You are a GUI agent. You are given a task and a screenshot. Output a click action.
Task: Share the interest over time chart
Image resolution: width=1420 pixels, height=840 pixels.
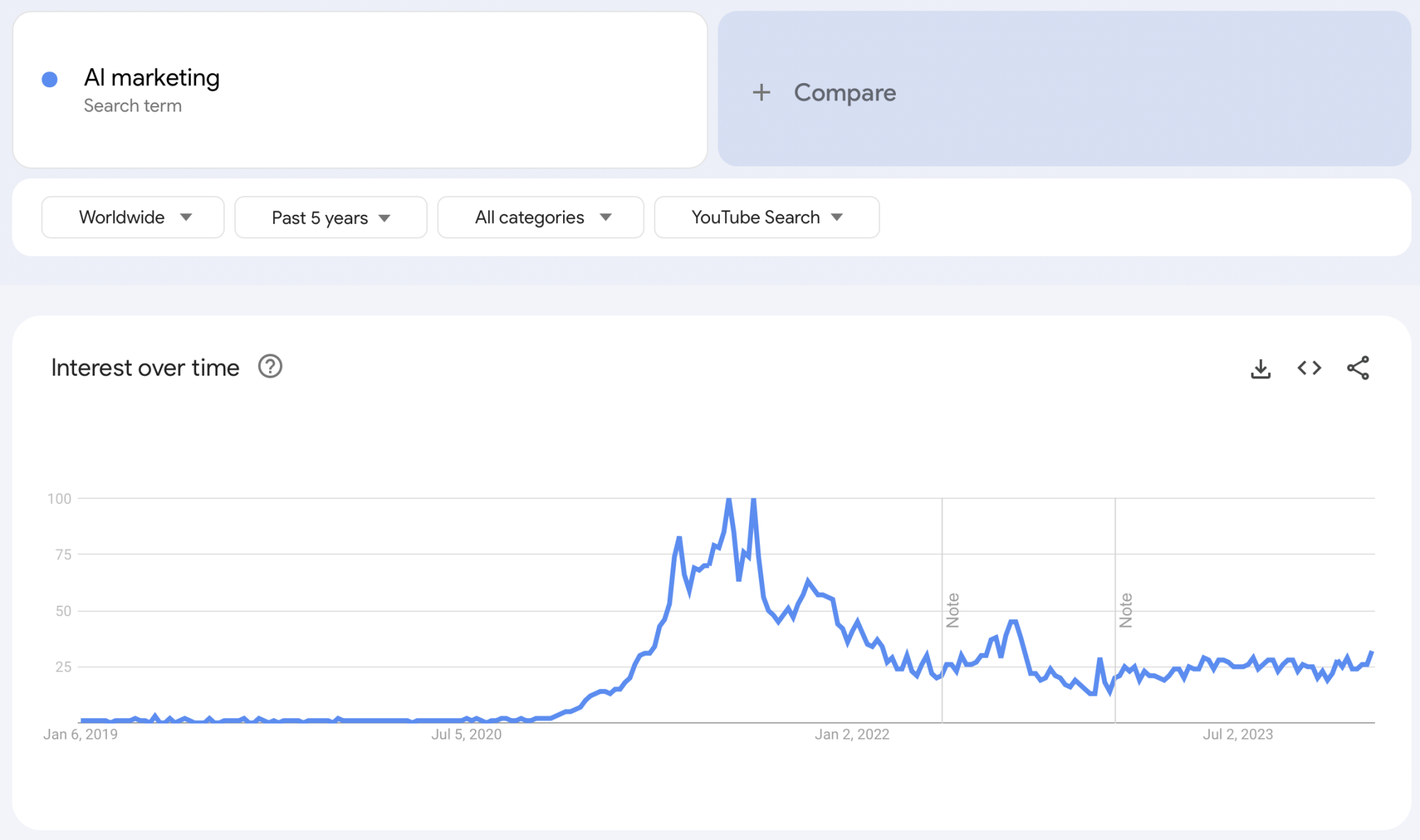1357,368
